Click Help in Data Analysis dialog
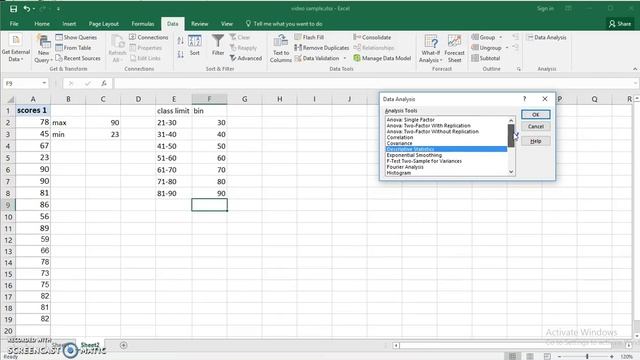Screen dimensions: 640x360 (x=536, y=141)
